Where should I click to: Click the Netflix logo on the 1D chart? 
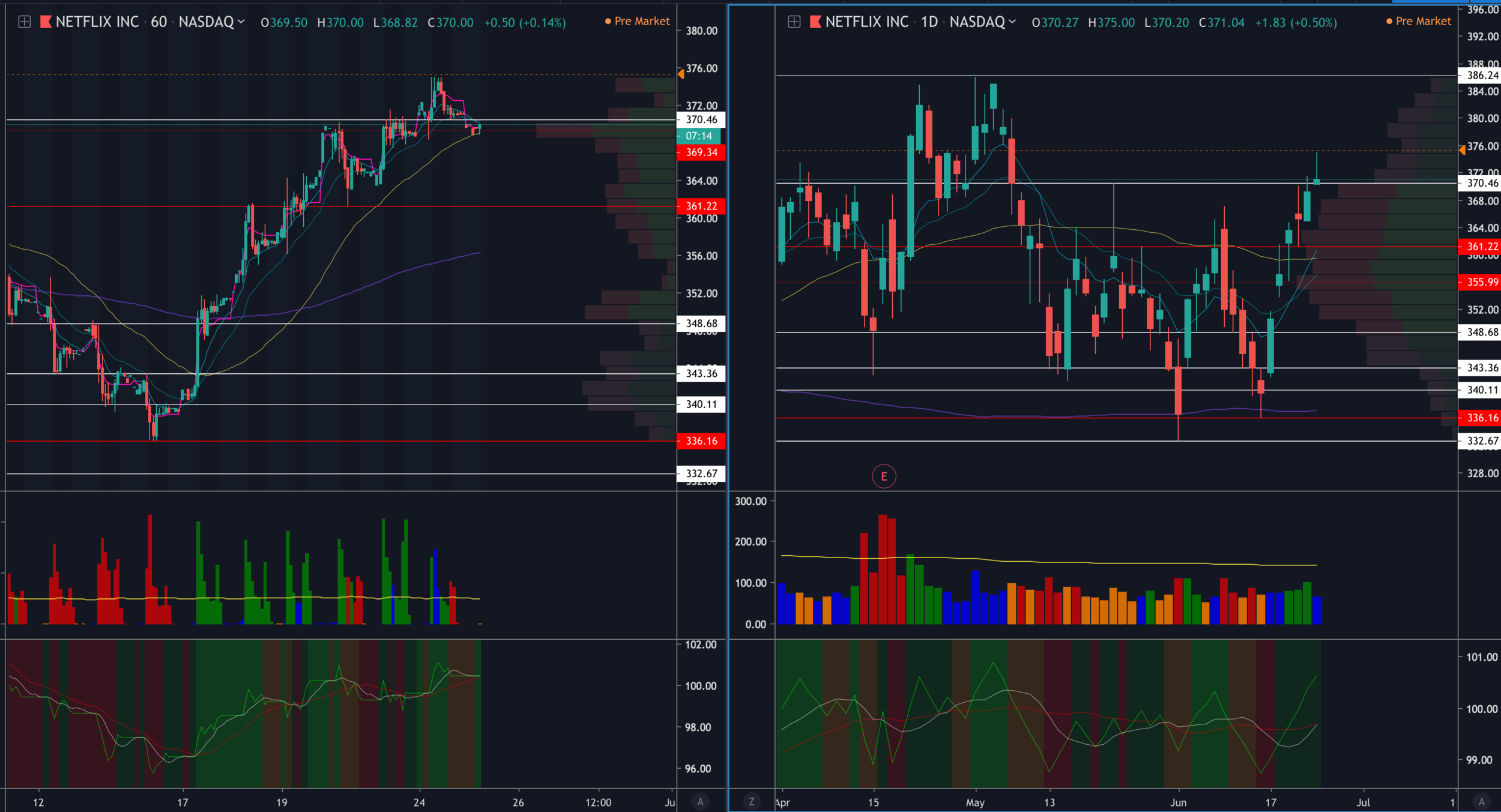click(x=815, y=22)
